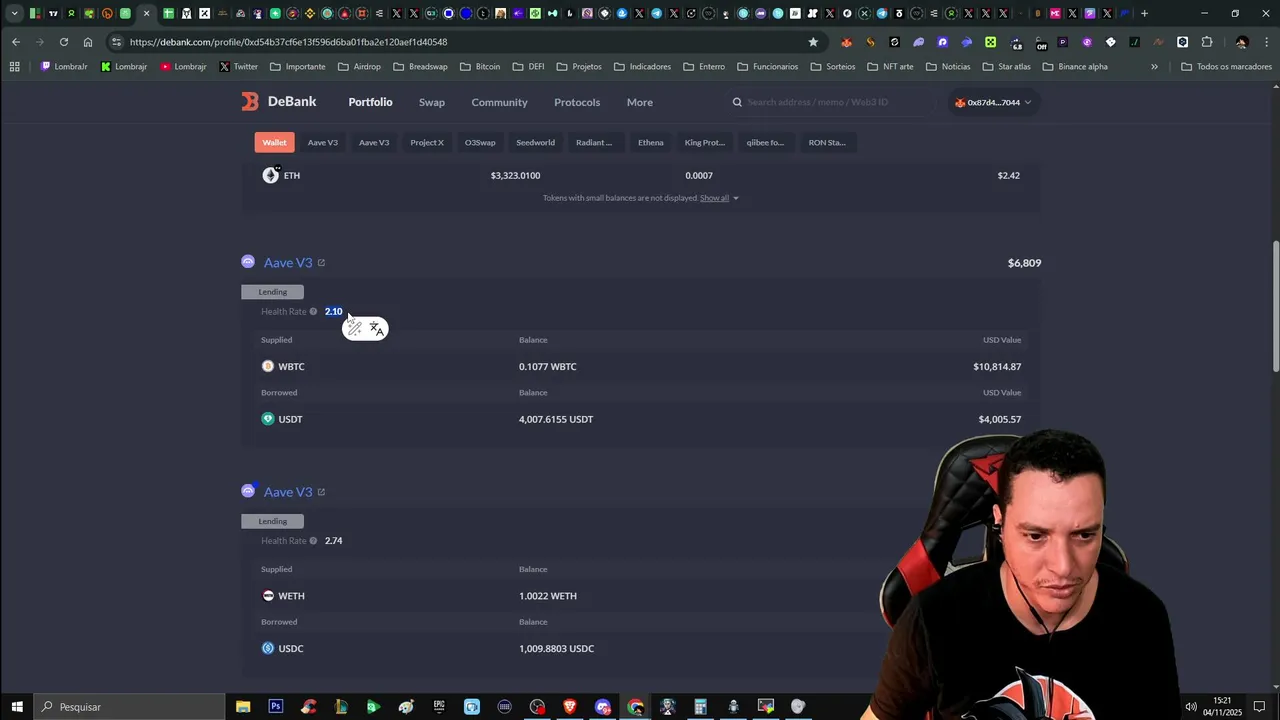Open the browser apps grid icon
This screenshot has width=1280, height=720.
(x=14, y=67)
